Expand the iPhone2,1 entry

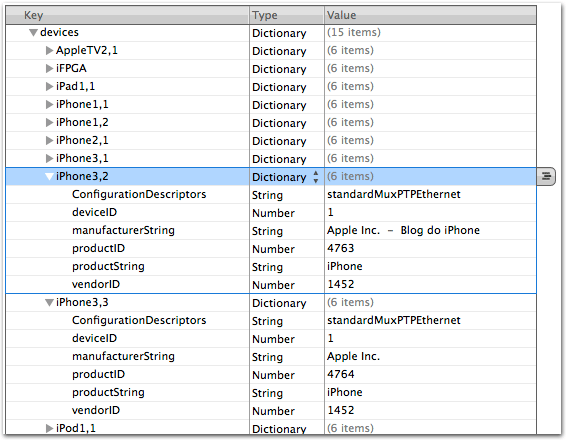[49, 140]
